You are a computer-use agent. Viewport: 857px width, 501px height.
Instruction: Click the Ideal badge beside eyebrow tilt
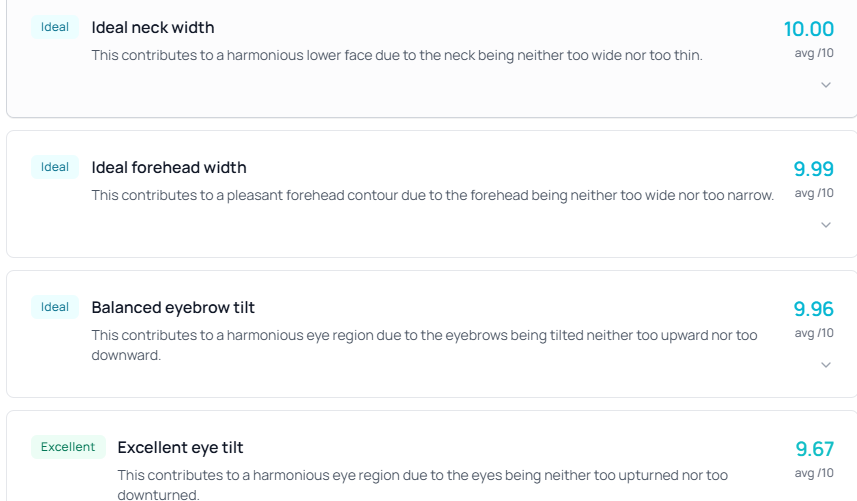(55, 307)
